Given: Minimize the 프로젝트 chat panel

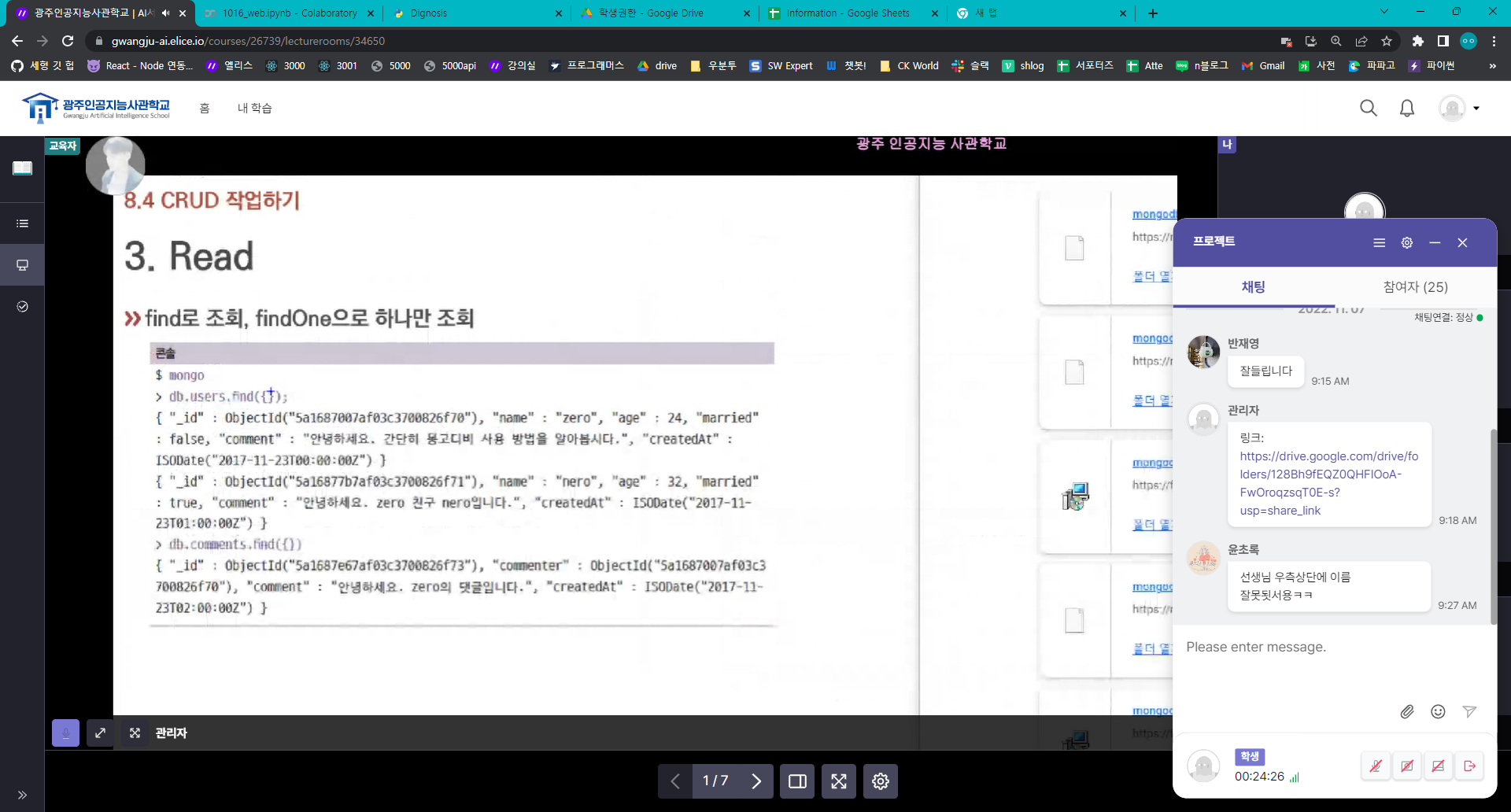Looking at the screenshot, I should (x=1435, y=242).
